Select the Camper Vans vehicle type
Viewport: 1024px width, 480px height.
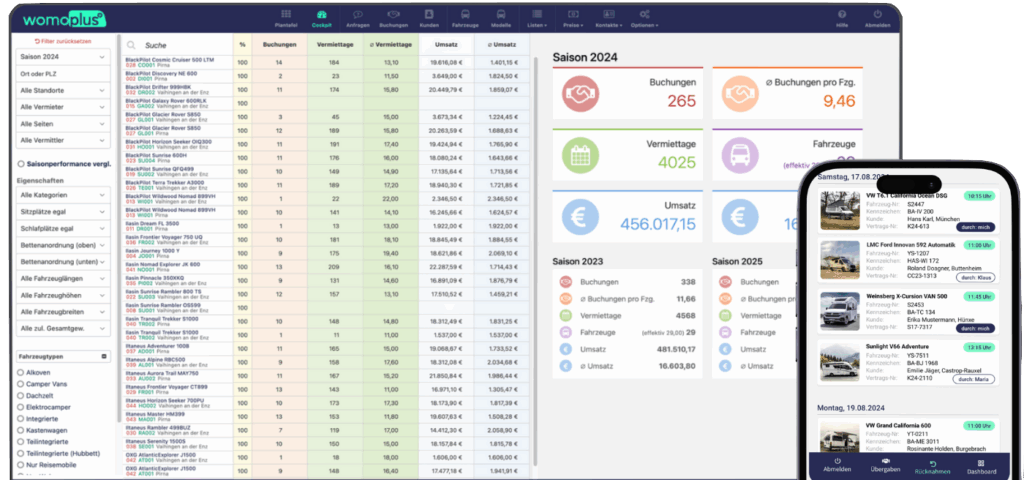coord(21,384)
